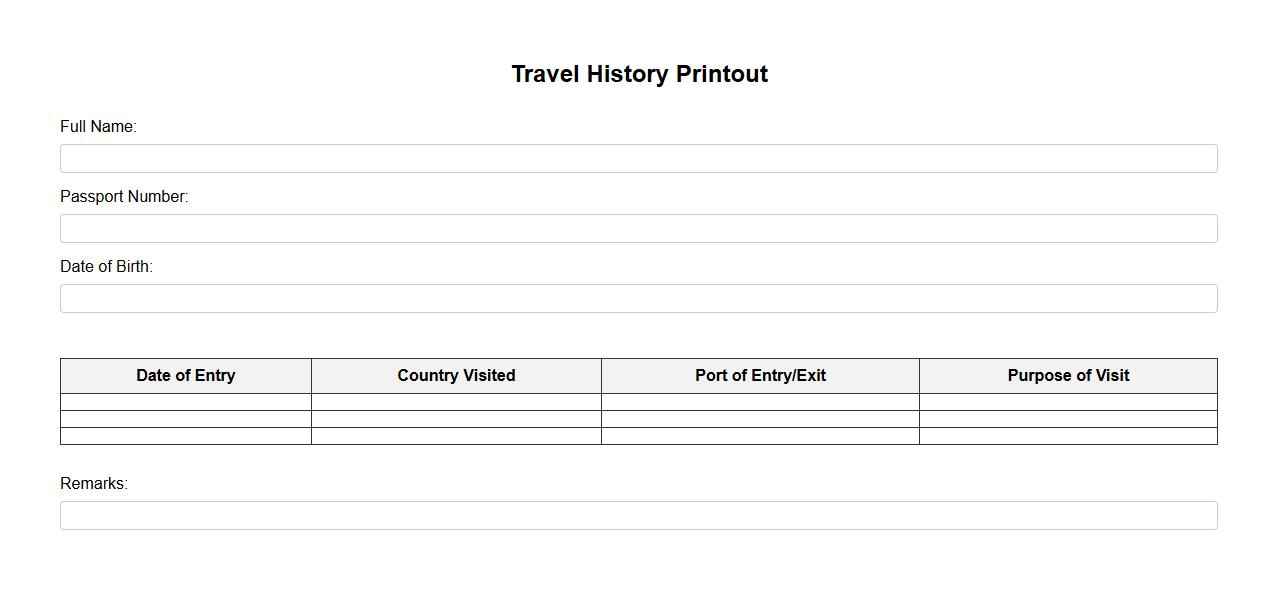Screen dimensions: 1278x601
Task: Select the Purpose of Visit header
Action: point(1068,376)
